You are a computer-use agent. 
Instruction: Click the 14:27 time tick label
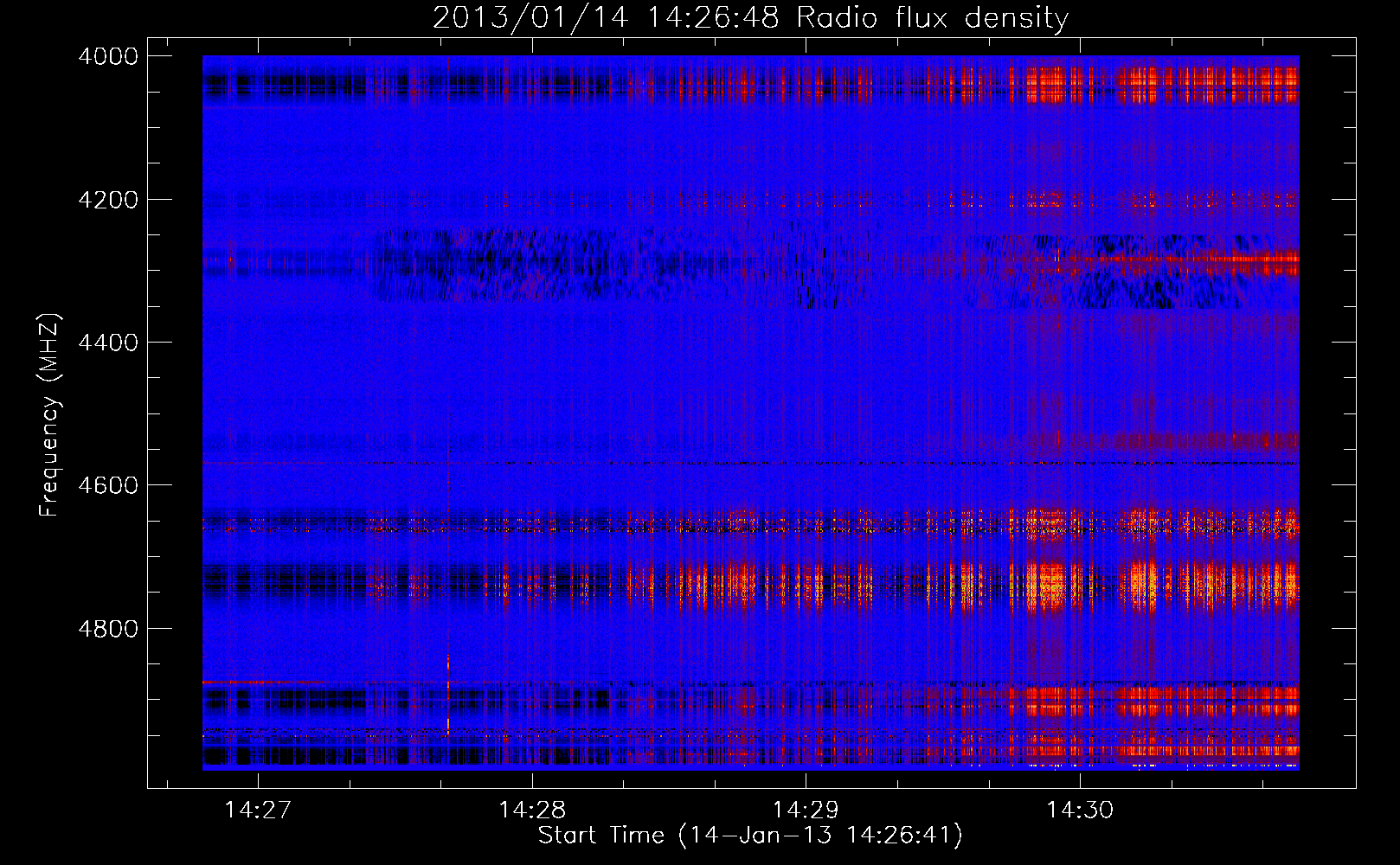[x=258, y=810]
